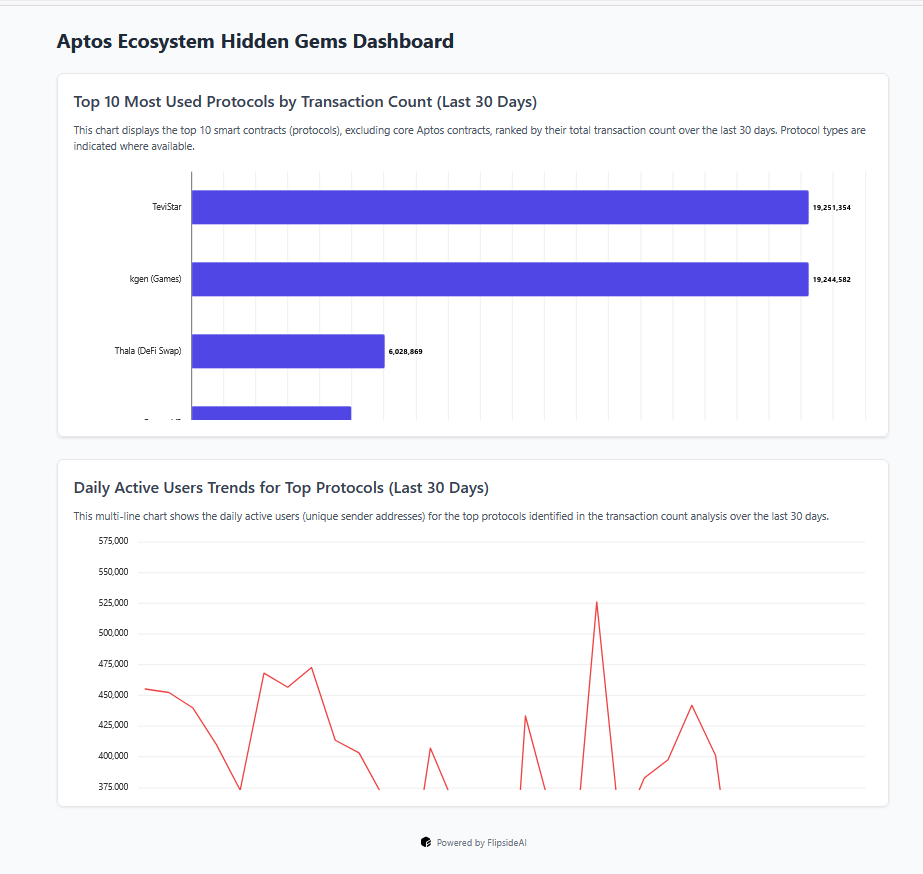Click the Aptos Ecosystem Hidden Gems Dashboard title

pos(255,42)
